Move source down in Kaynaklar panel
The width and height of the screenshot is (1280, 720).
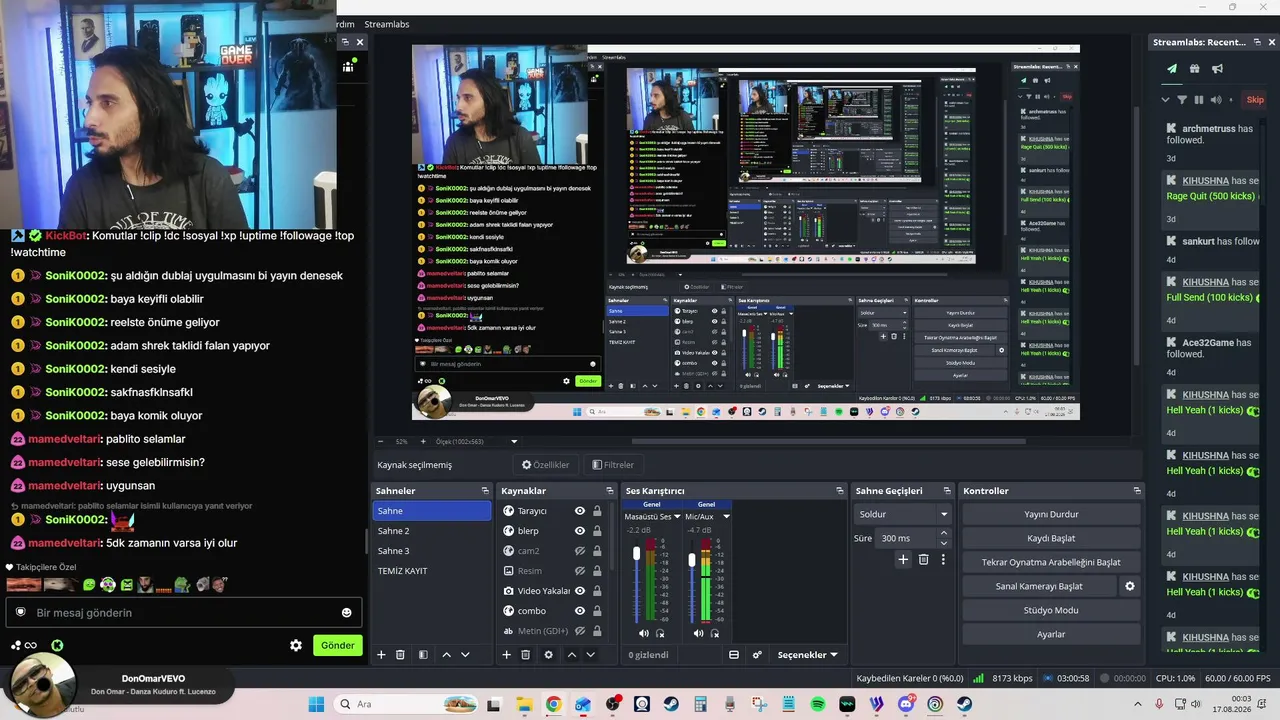(590, 655)
